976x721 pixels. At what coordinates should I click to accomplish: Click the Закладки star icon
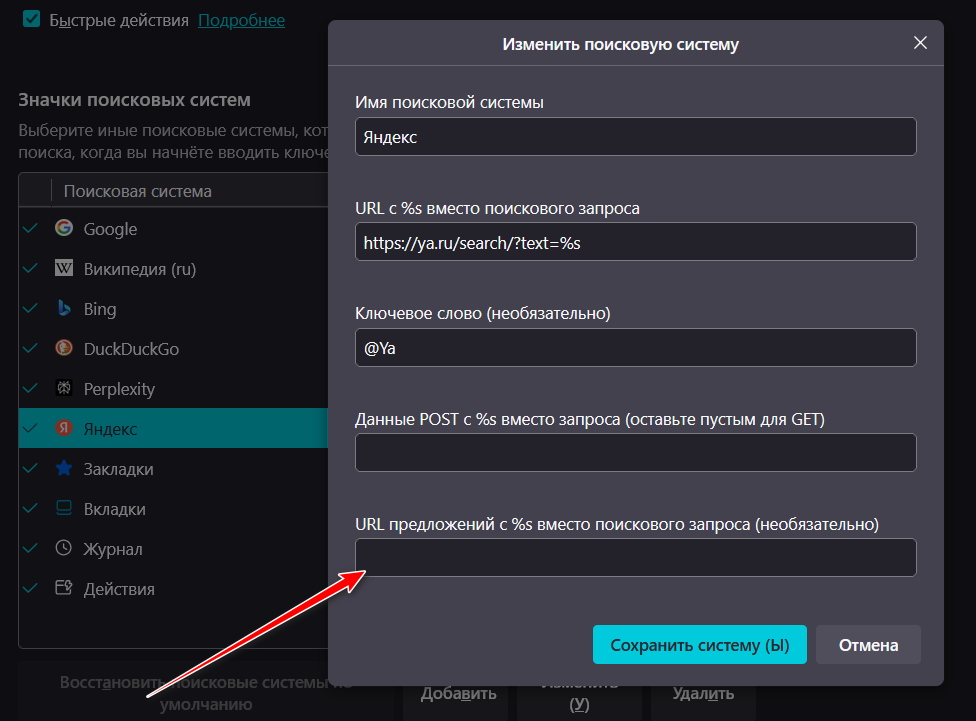click(x=64, y=468)
